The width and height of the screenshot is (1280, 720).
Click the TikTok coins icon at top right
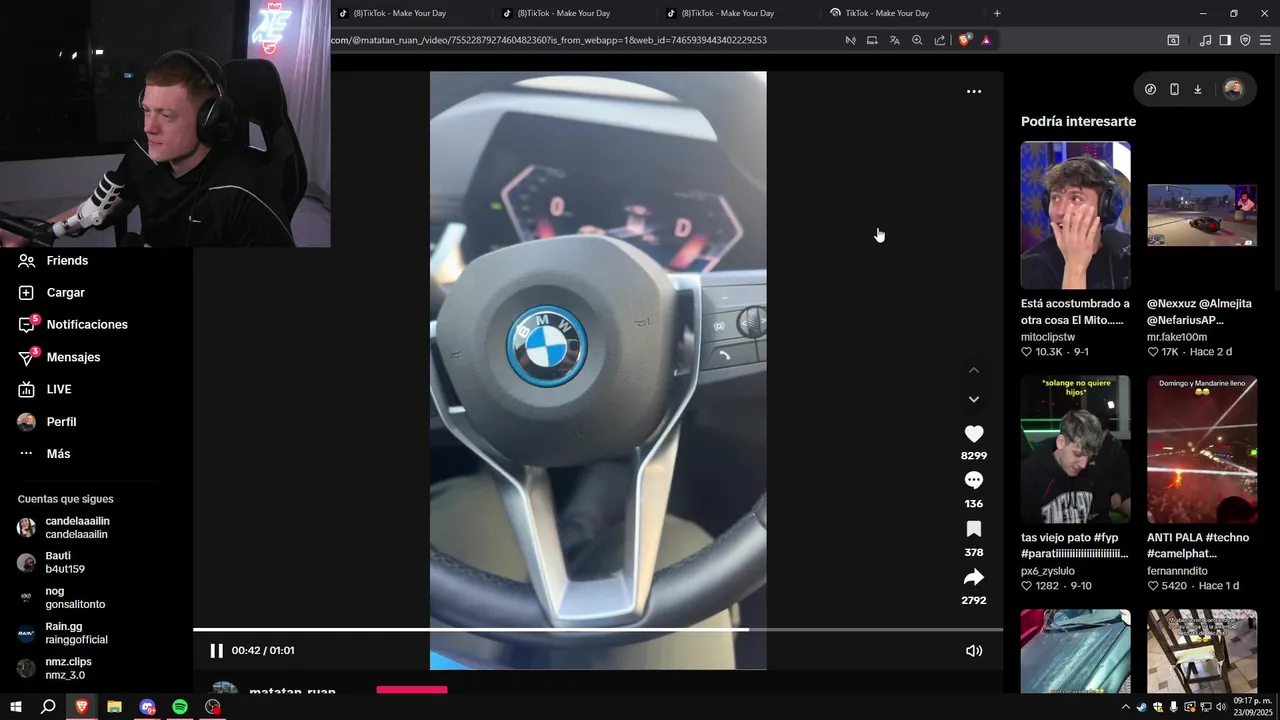coord(1150,89)
